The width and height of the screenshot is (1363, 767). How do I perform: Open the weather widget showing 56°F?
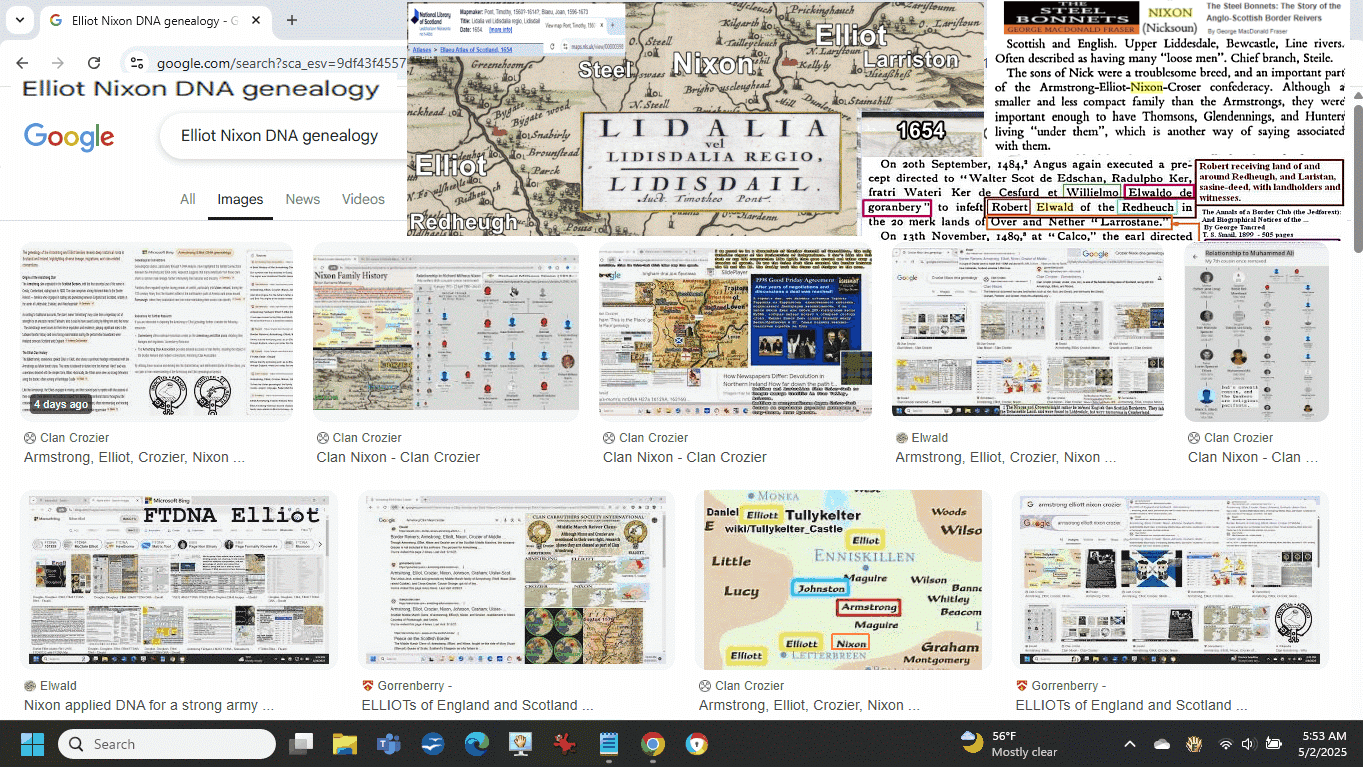1009,744
